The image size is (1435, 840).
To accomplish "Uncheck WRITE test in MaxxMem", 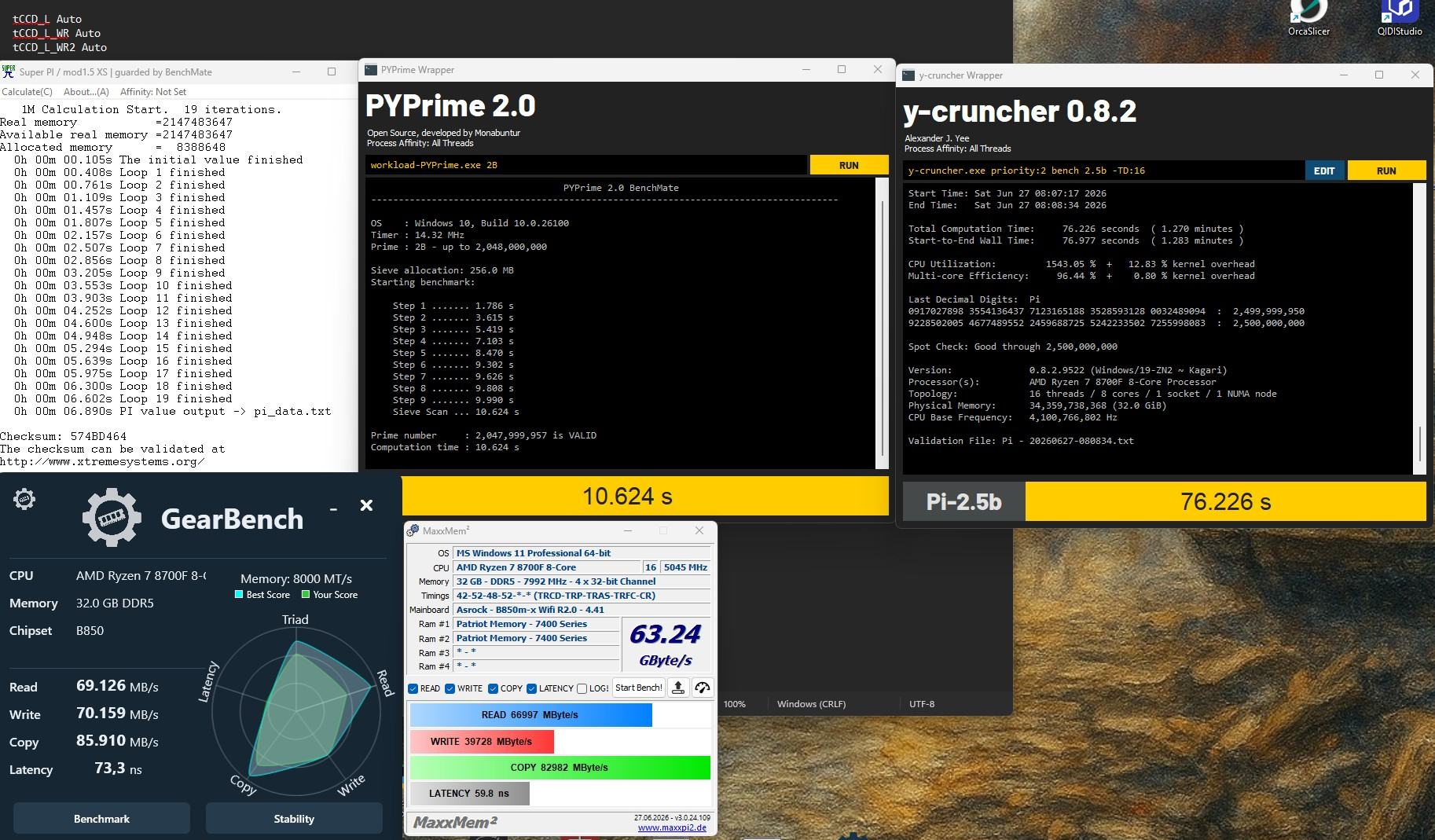I will point(450,688).
